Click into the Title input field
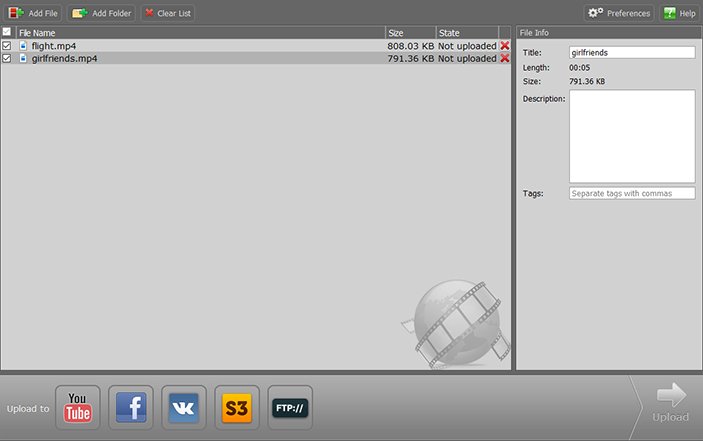This screenshot has height=441, width=703. pyautogui.click(x=632, y=52)
